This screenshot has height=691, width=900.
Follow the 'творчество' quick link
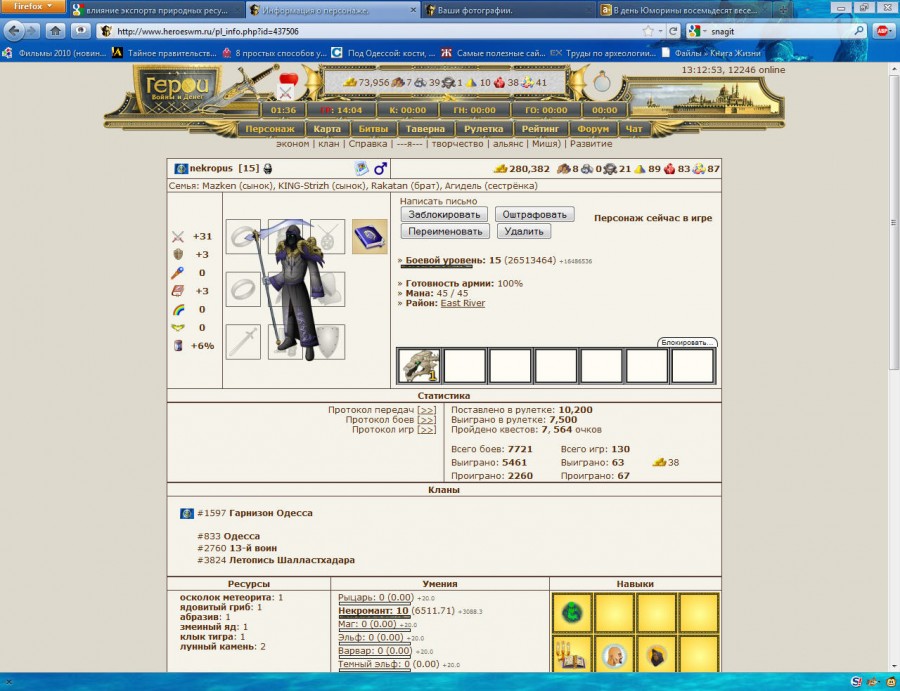[x=457, y=144]
